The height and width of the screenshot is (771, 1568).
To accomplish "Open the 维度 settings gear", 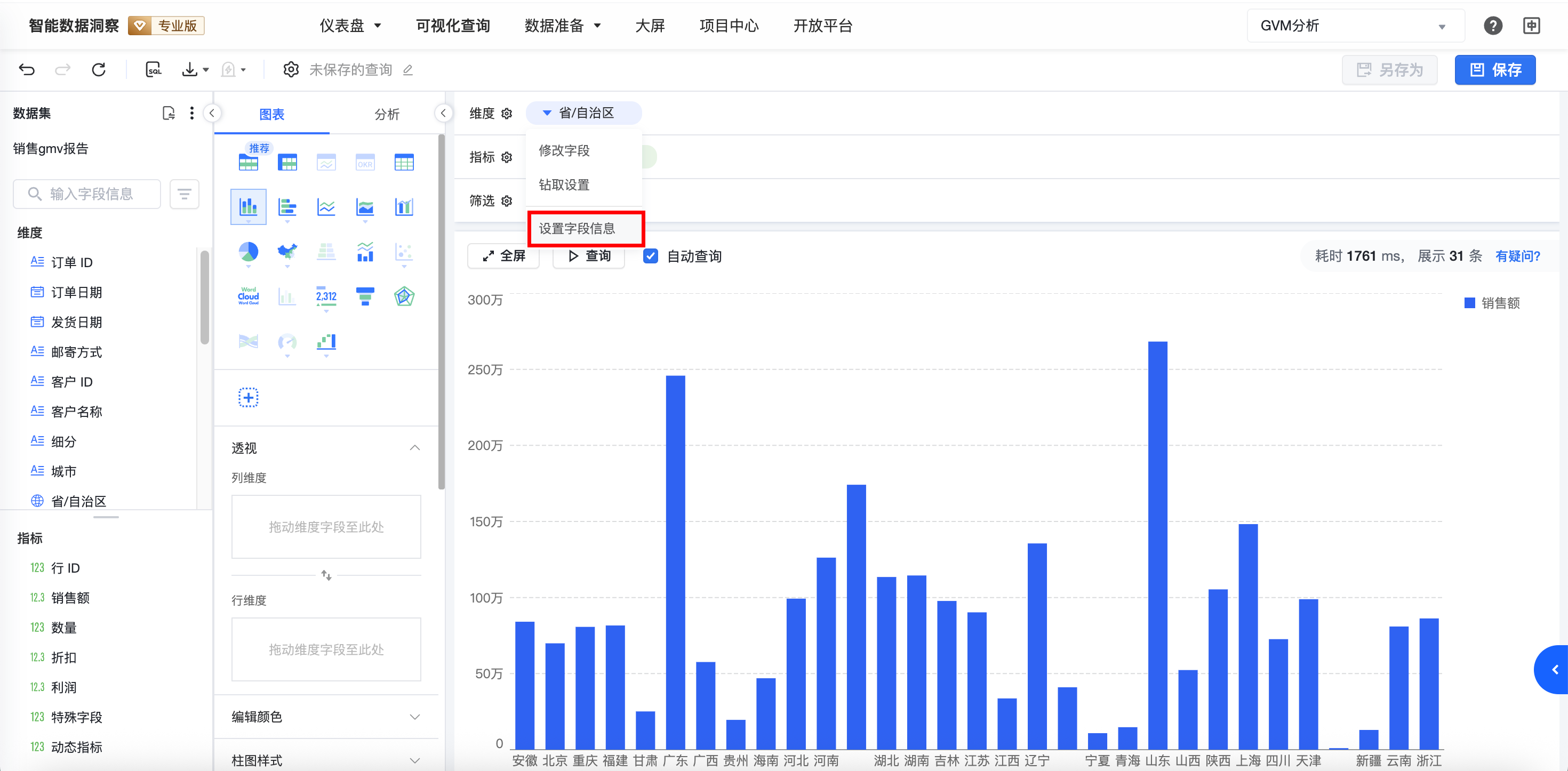I will pos(507,114).
